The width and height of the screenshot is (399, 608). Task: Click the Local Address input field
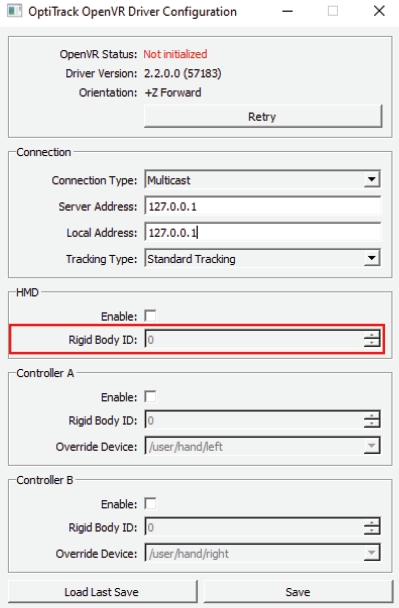[263, 233]
